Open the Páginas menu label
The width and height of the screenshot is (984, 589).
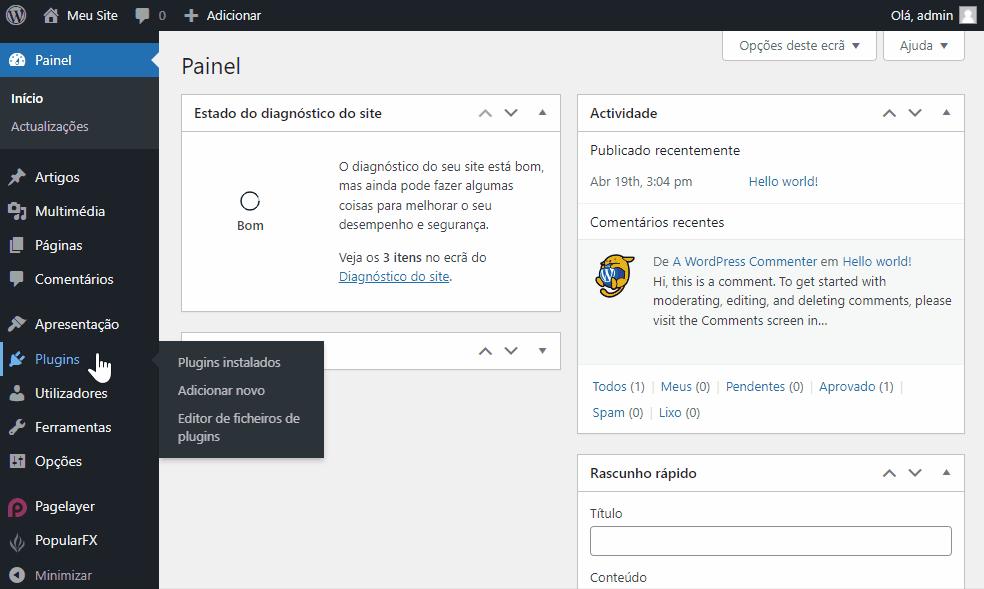click(x=58, y=245)
